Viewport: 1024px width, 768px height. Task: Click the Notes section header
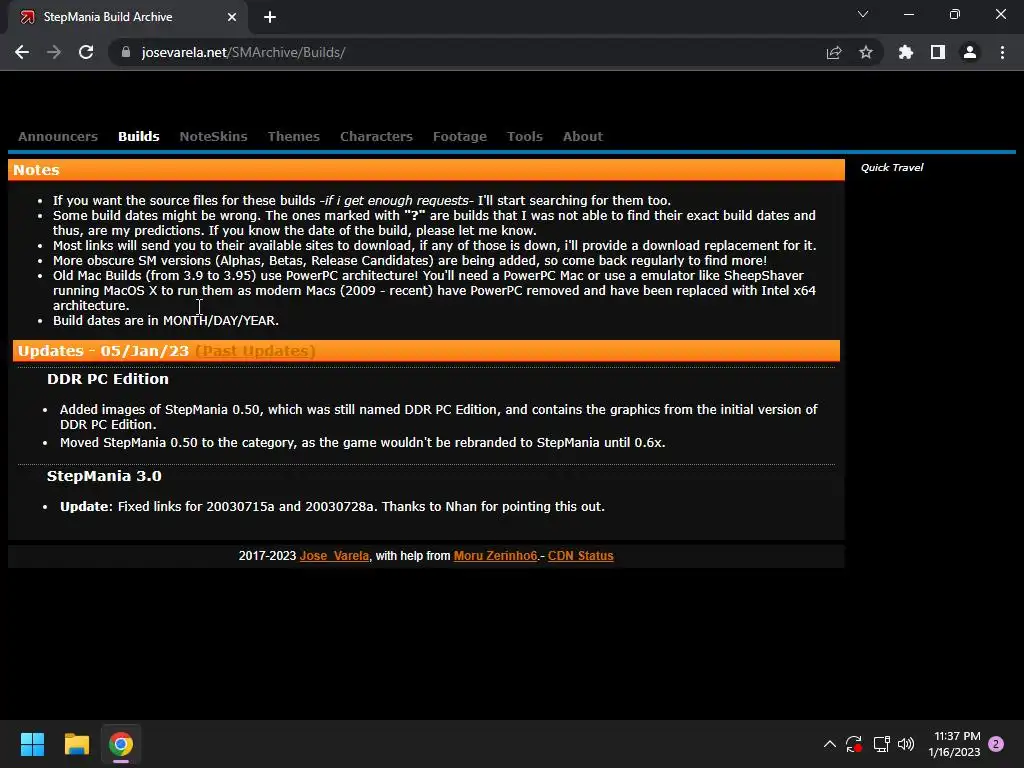[x=426, y=170]
